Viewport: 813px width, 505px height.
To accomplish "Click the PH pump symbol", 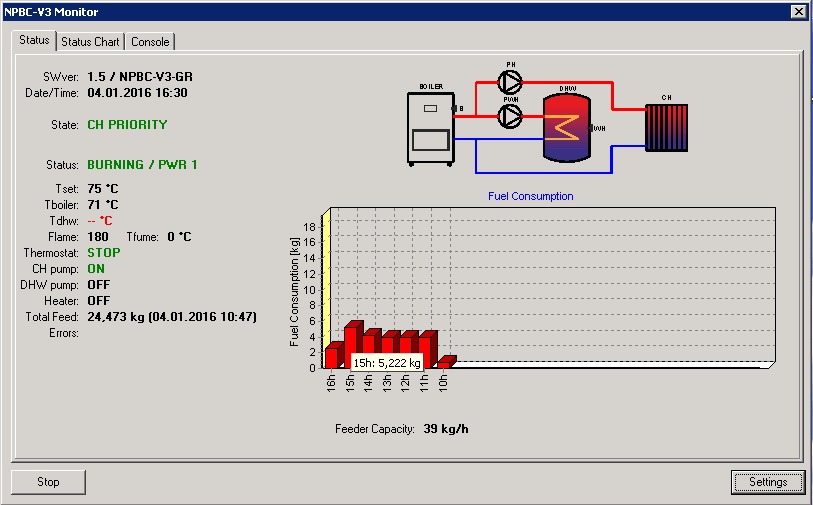I will pyautogui.click(x=510, y=81).
